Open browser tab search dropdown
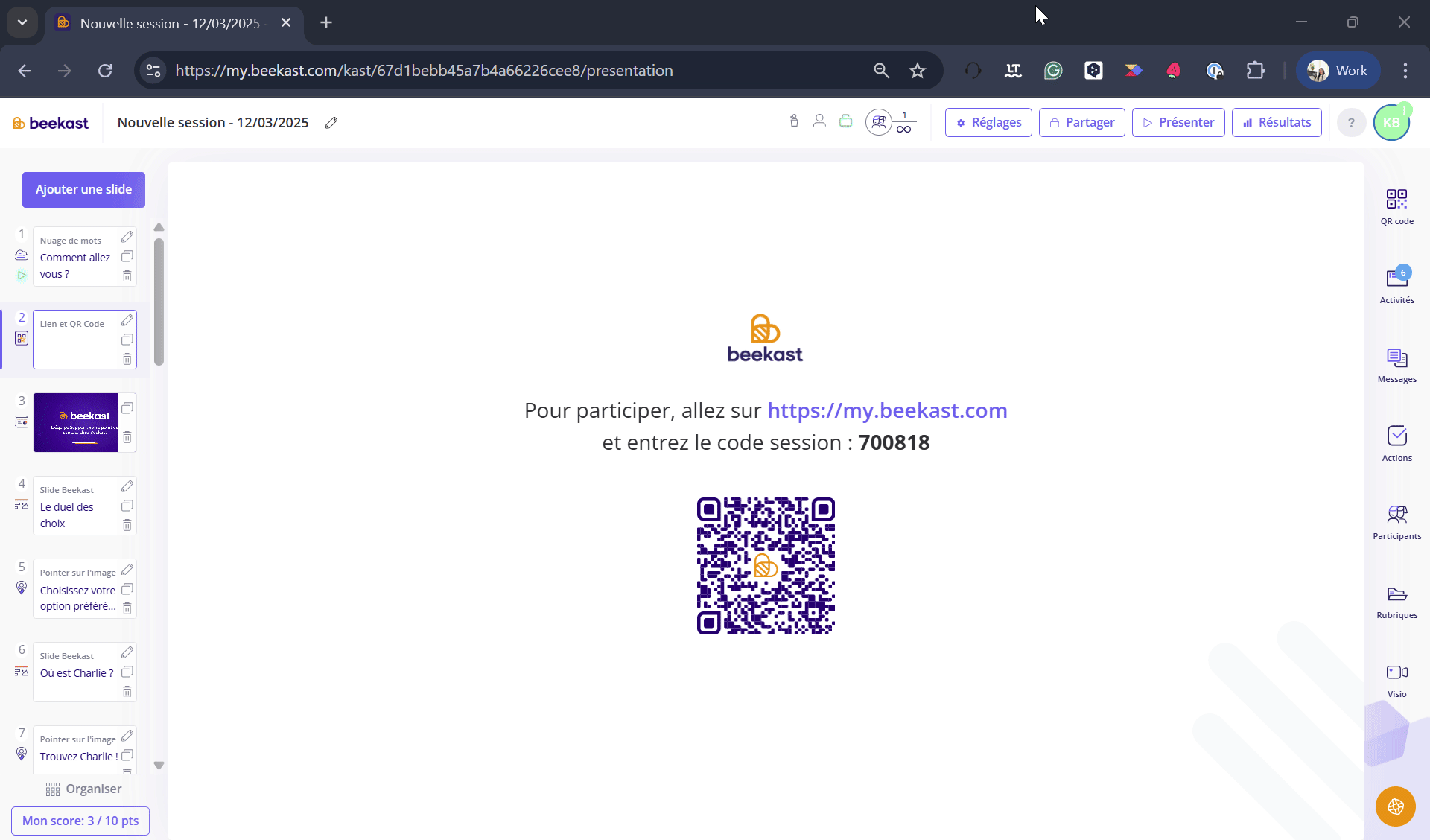 (22, 22)
